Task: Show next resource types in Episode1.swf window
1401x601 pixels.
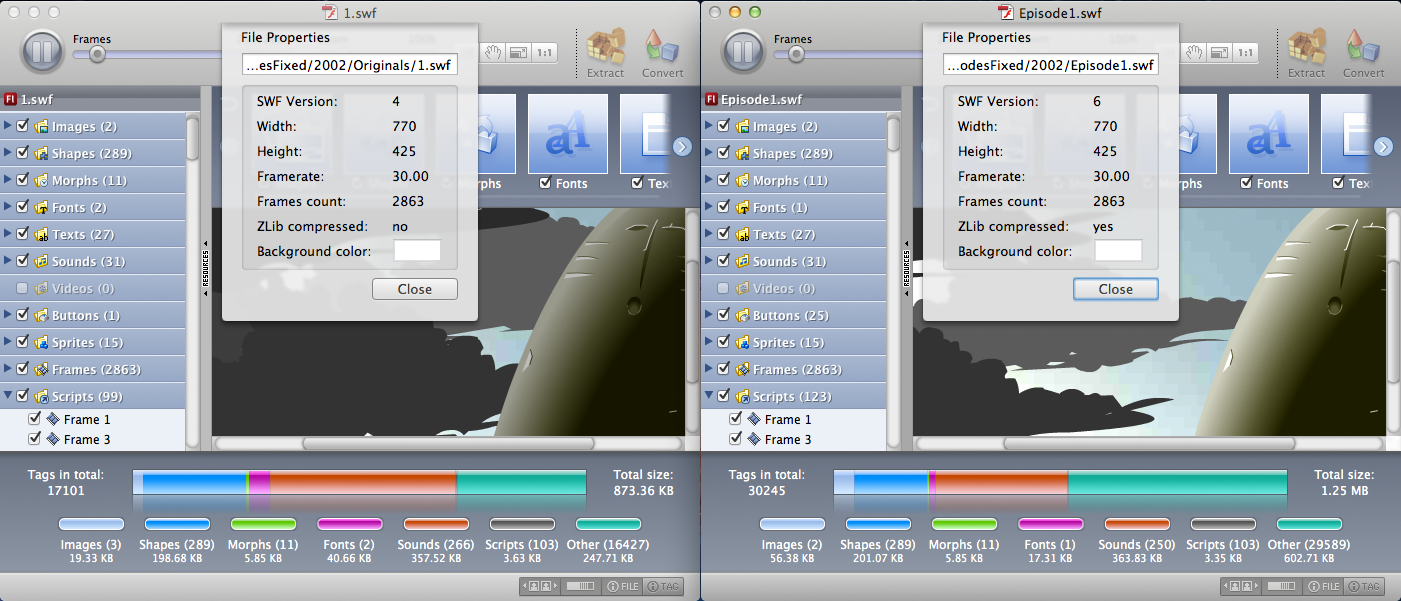Action: [1383, 147]
